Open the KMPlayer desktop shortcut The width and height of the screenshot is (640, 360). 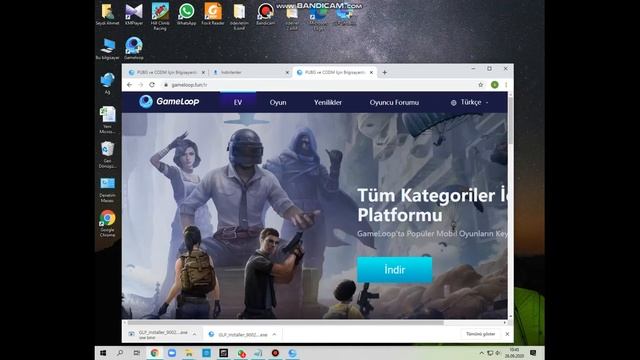click(134, 14)
